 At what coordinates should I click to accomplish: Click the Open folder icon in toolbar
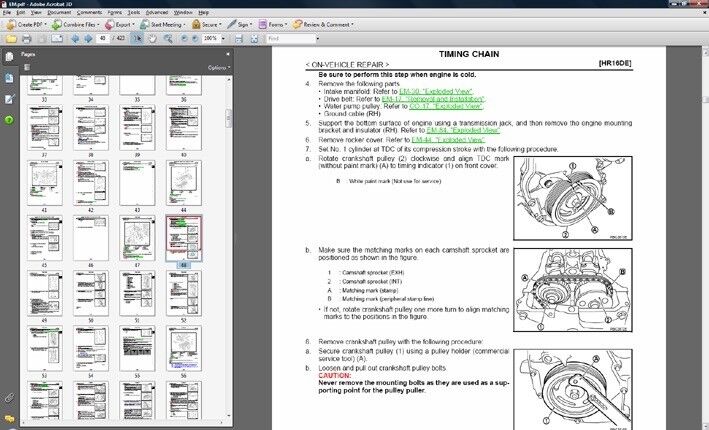pyautogui.click(x=9, y=38)
